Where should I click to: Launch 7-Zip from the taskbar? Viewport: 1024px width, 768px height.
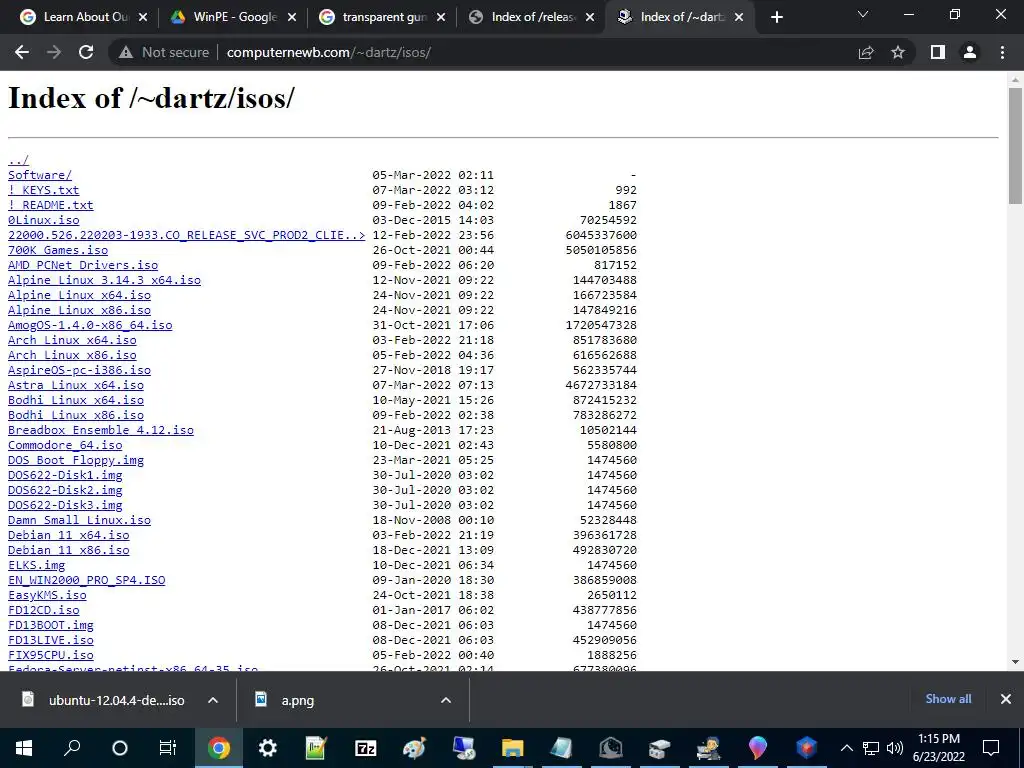point(365,748)
